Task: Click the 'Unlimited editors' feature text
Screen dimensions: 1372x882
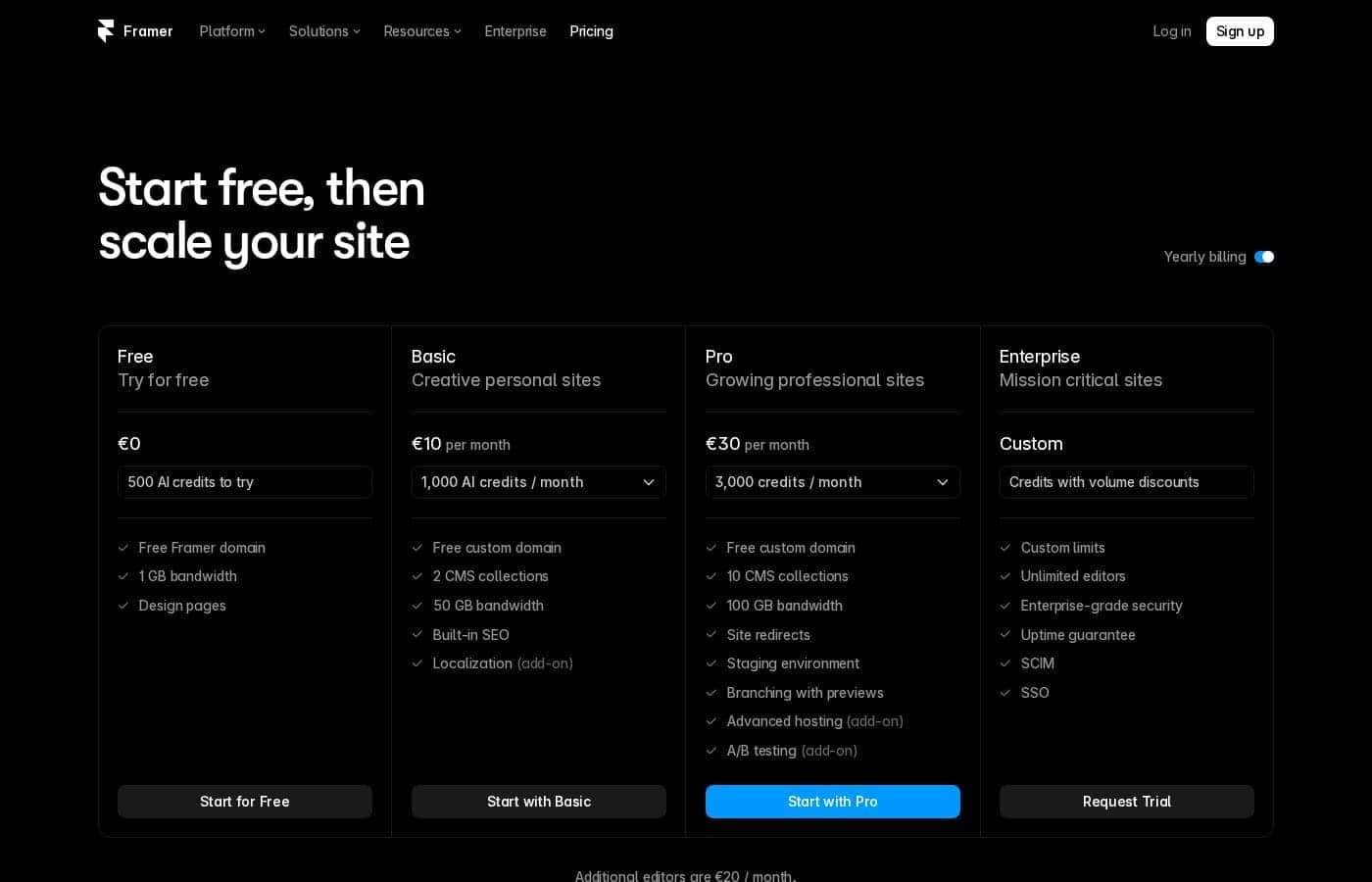Action: (x=1073, y=576)
